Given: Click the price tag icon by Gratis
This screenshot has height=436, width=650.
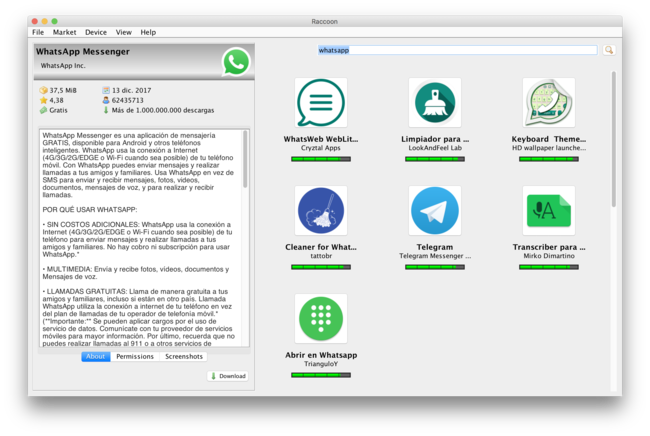Looking at the screenshot, I should click(x=43, y=110).
